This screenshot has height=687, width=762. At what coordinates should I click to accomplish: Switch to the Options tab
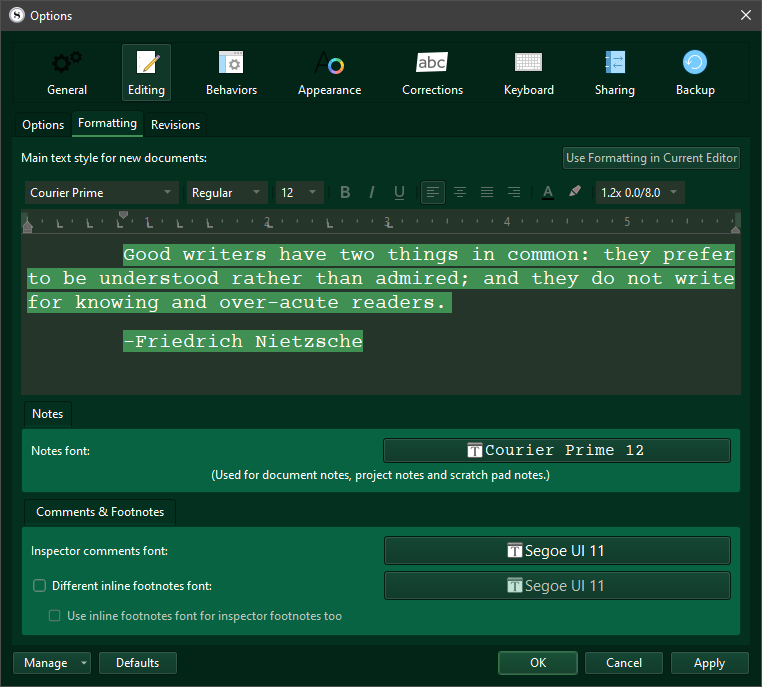[x=43, y=125]
